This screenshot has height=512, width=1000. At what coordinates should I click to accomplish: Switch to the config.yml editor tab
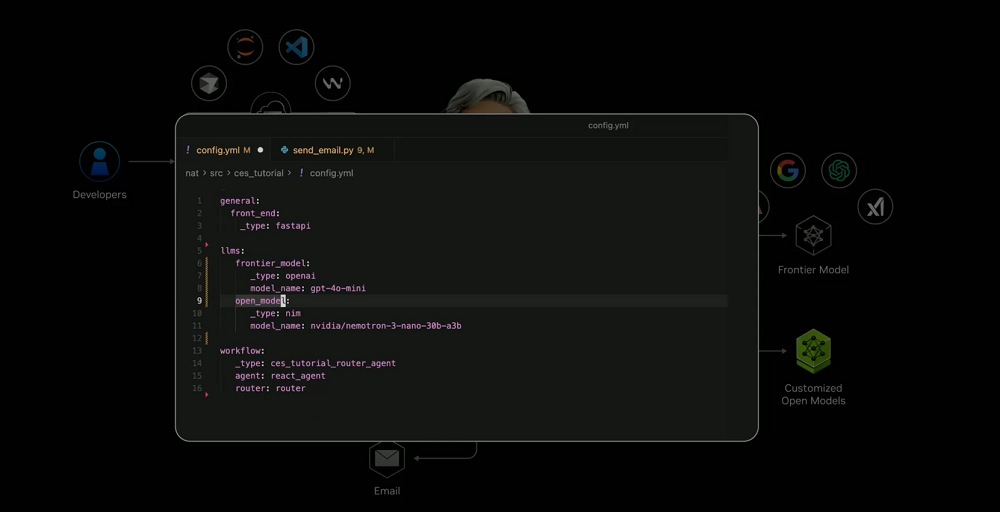[x=218, y=150]
